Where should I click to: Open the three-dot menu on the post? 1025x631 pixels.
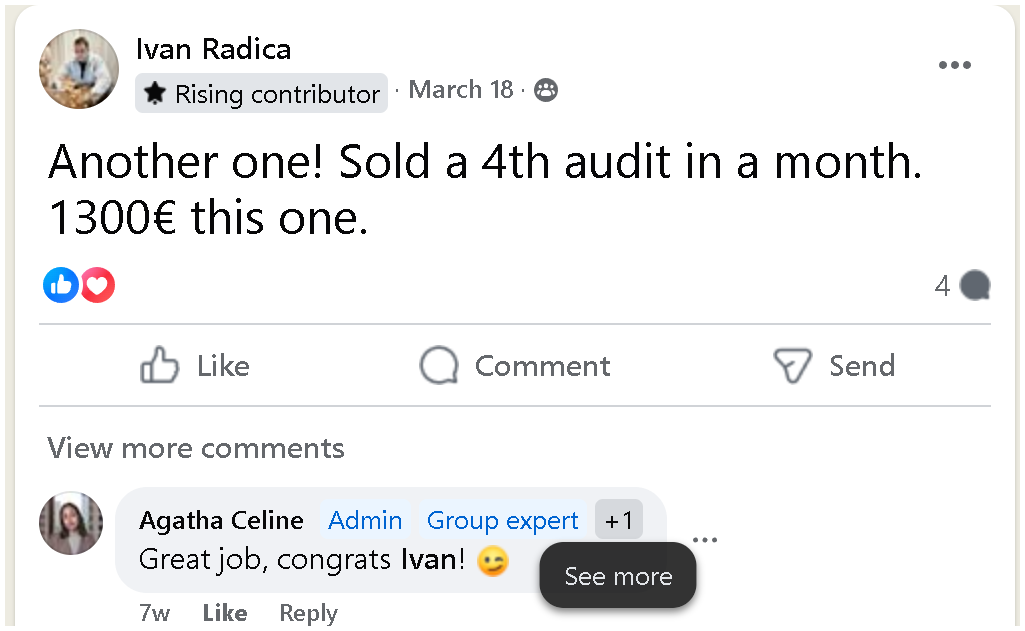[955, 64]
